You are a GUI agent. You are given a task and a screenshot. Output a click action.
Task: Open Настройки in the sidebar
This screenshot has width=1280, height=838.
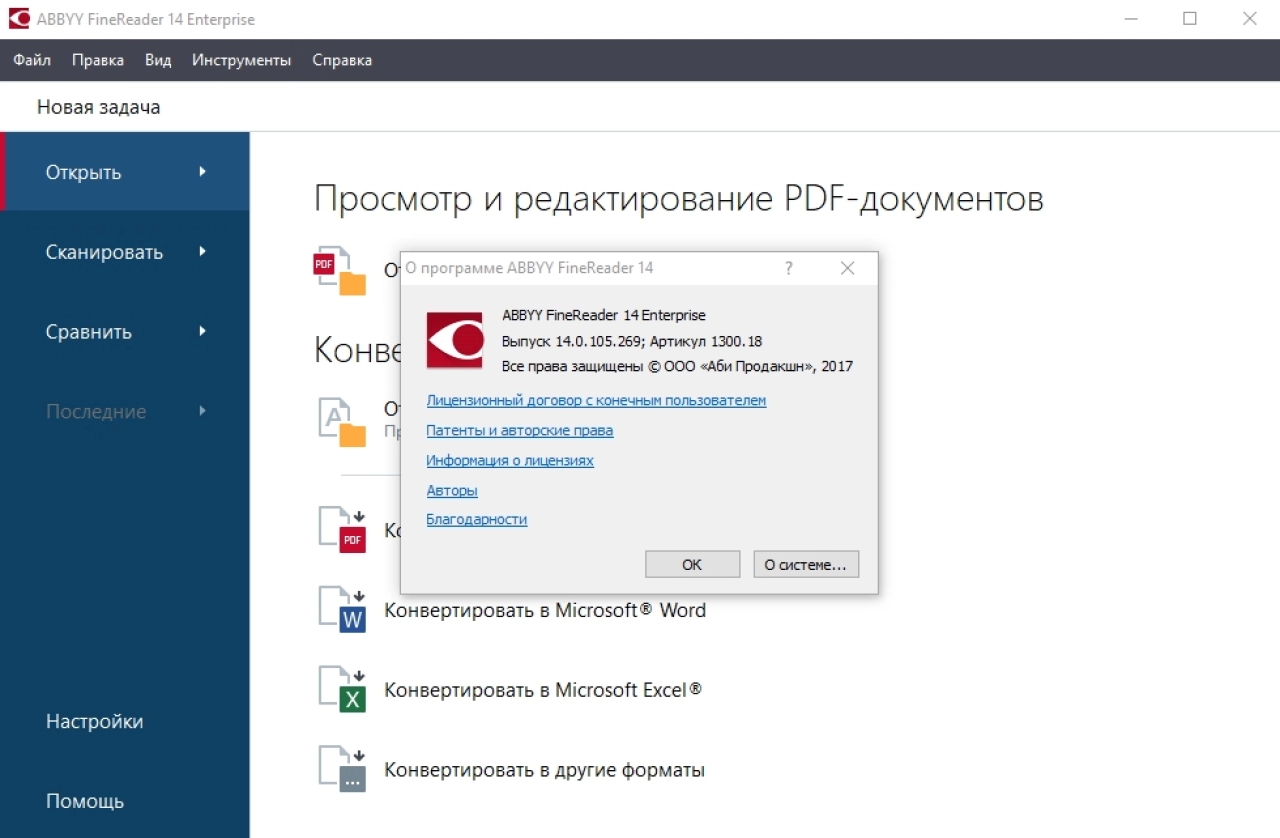pos(94,721)
